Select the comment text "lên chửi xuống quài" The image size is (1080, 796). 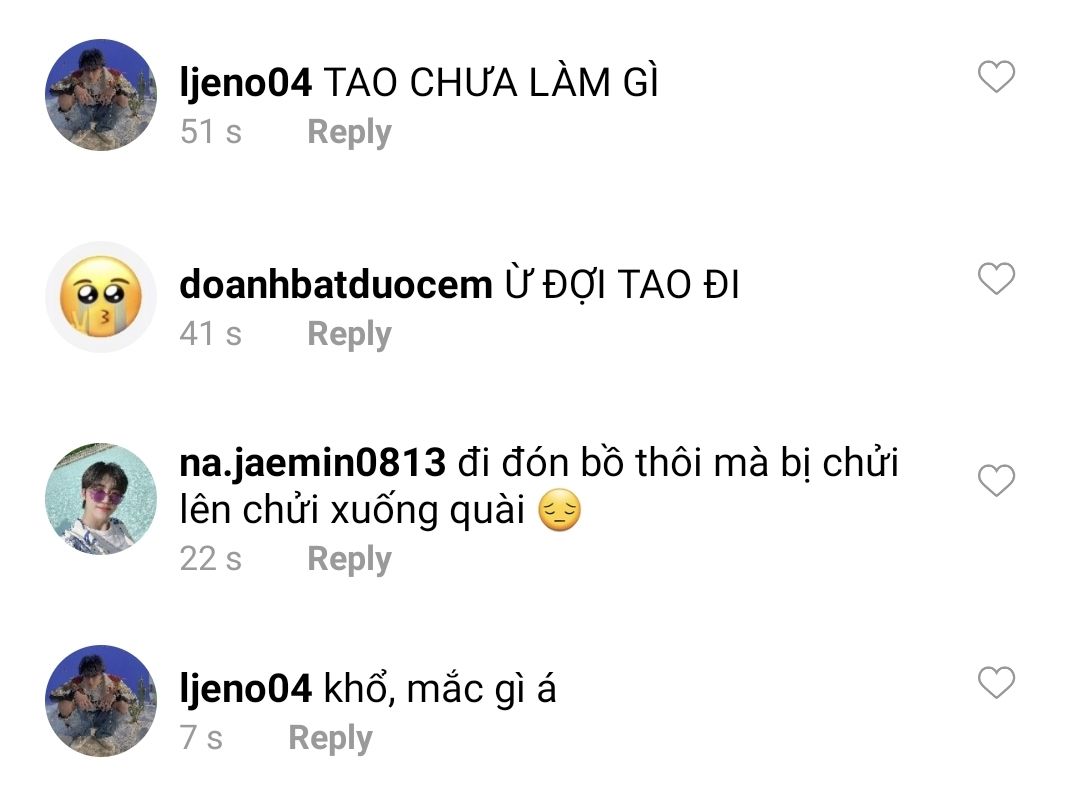(x=352, y=510)
